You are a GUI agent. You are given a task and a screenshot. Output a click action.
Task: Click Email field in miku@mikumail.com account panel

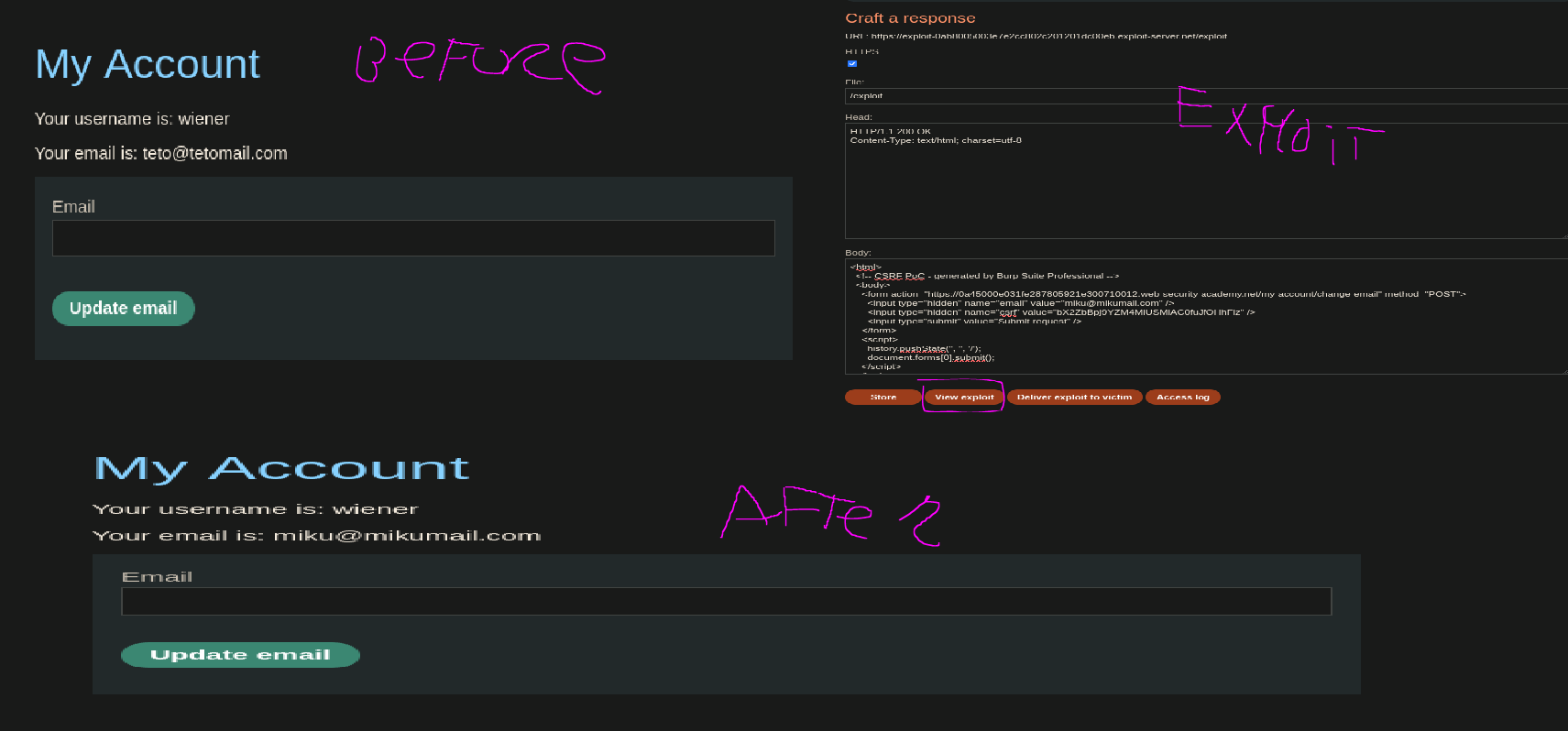pos(726,602)
